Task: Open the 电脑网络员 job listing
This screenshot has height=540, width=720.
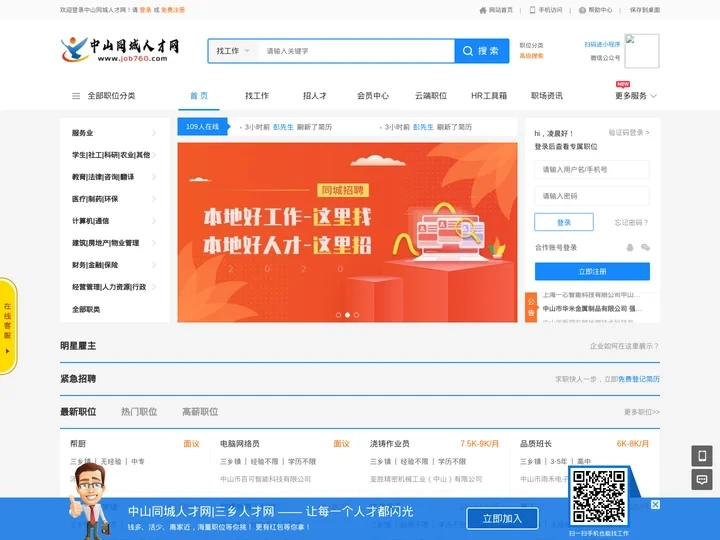Action: tap(240, 444)
